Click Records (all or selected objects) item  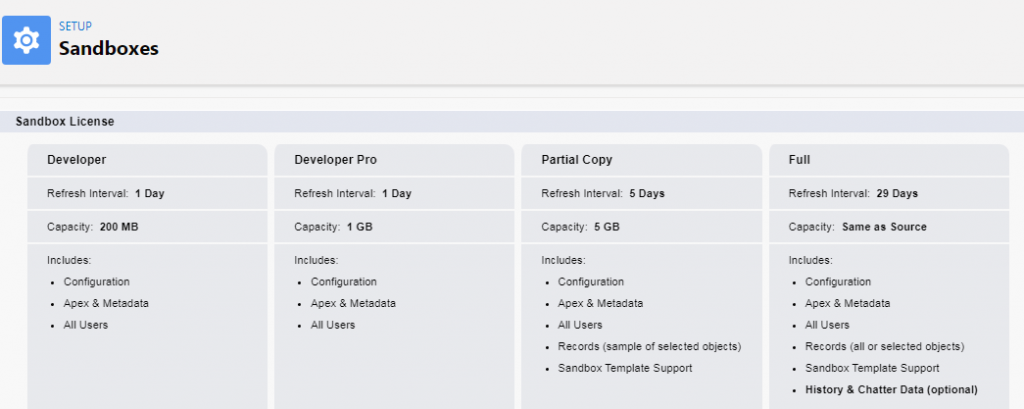[884, 346]
